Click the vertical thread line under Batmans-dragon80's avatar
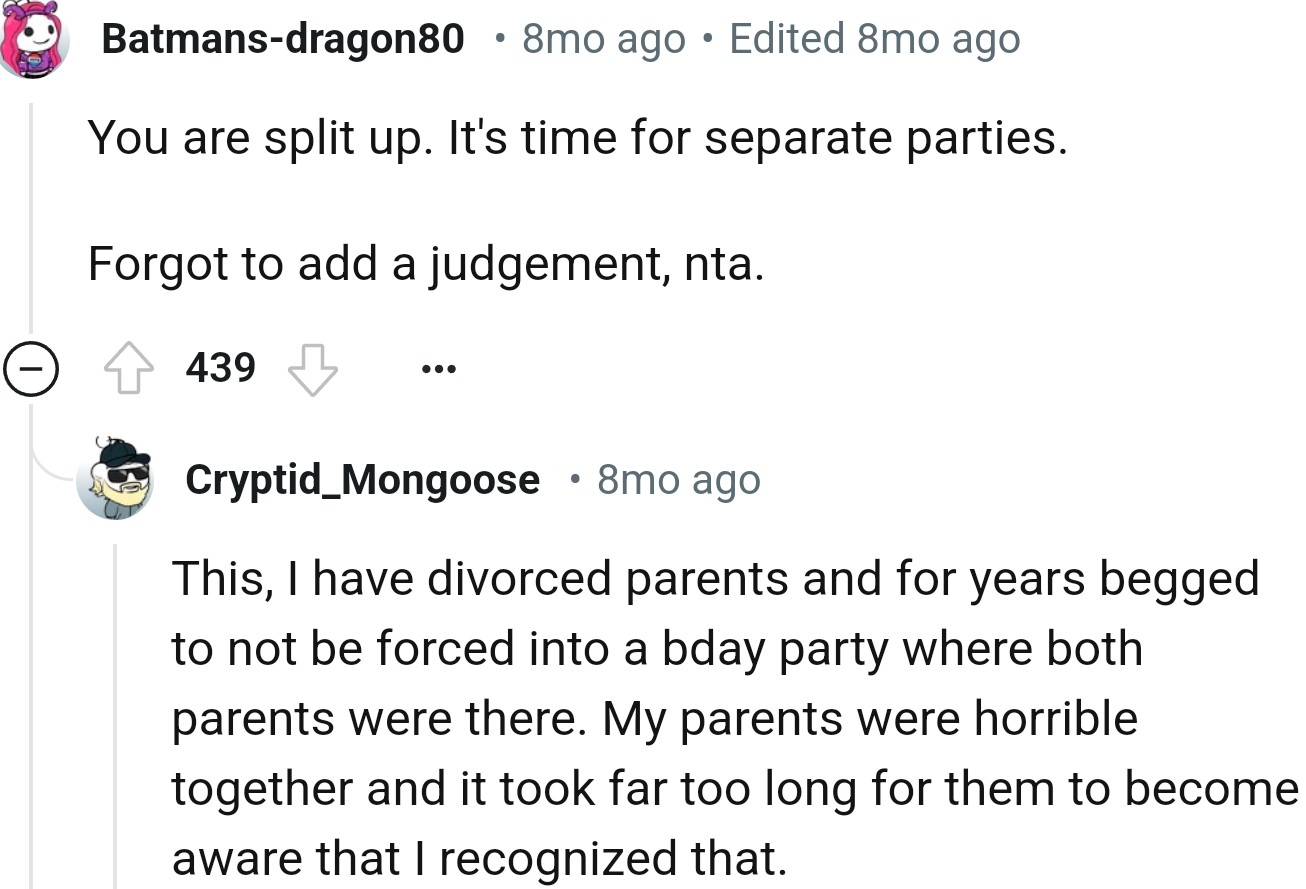Screen dimensions: 1306x889 click(x=31, y=220)
